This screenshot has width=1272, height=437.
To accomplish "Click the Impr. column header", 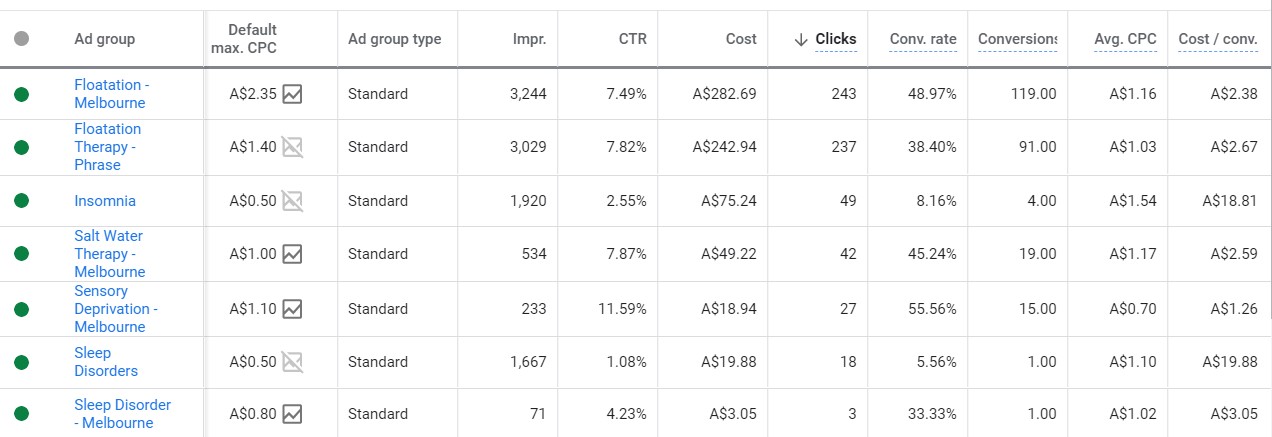I will [x=529, y=39].
